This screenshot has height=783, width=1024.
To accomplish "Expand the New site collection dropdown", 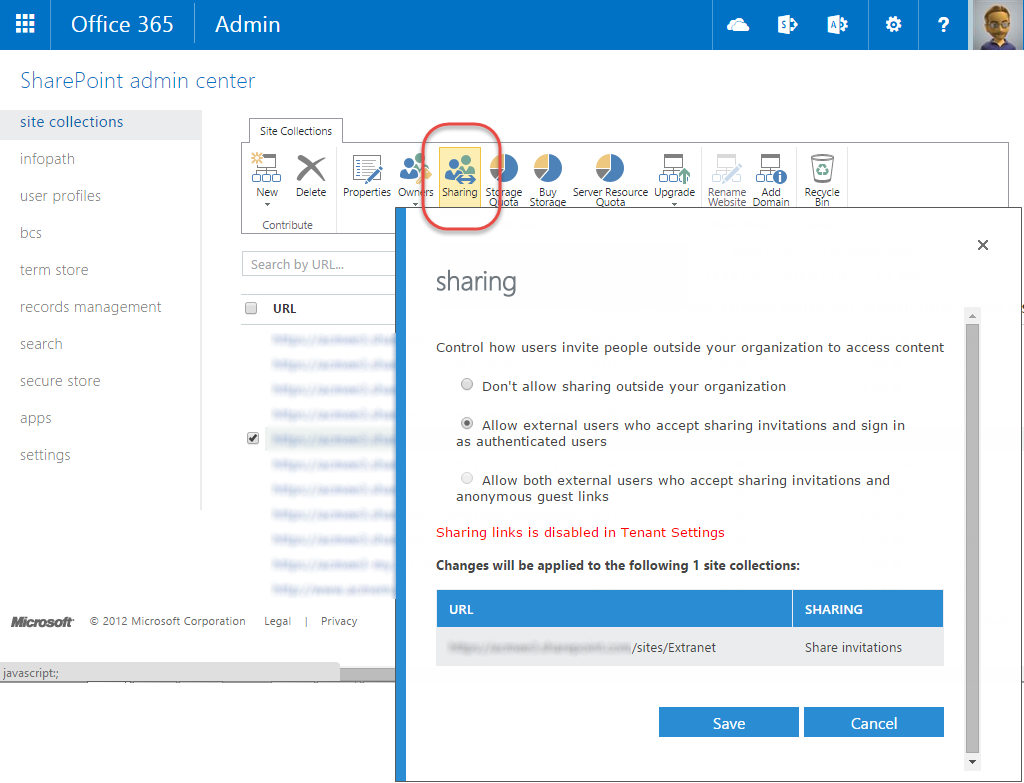I will [x=267, y=204].
